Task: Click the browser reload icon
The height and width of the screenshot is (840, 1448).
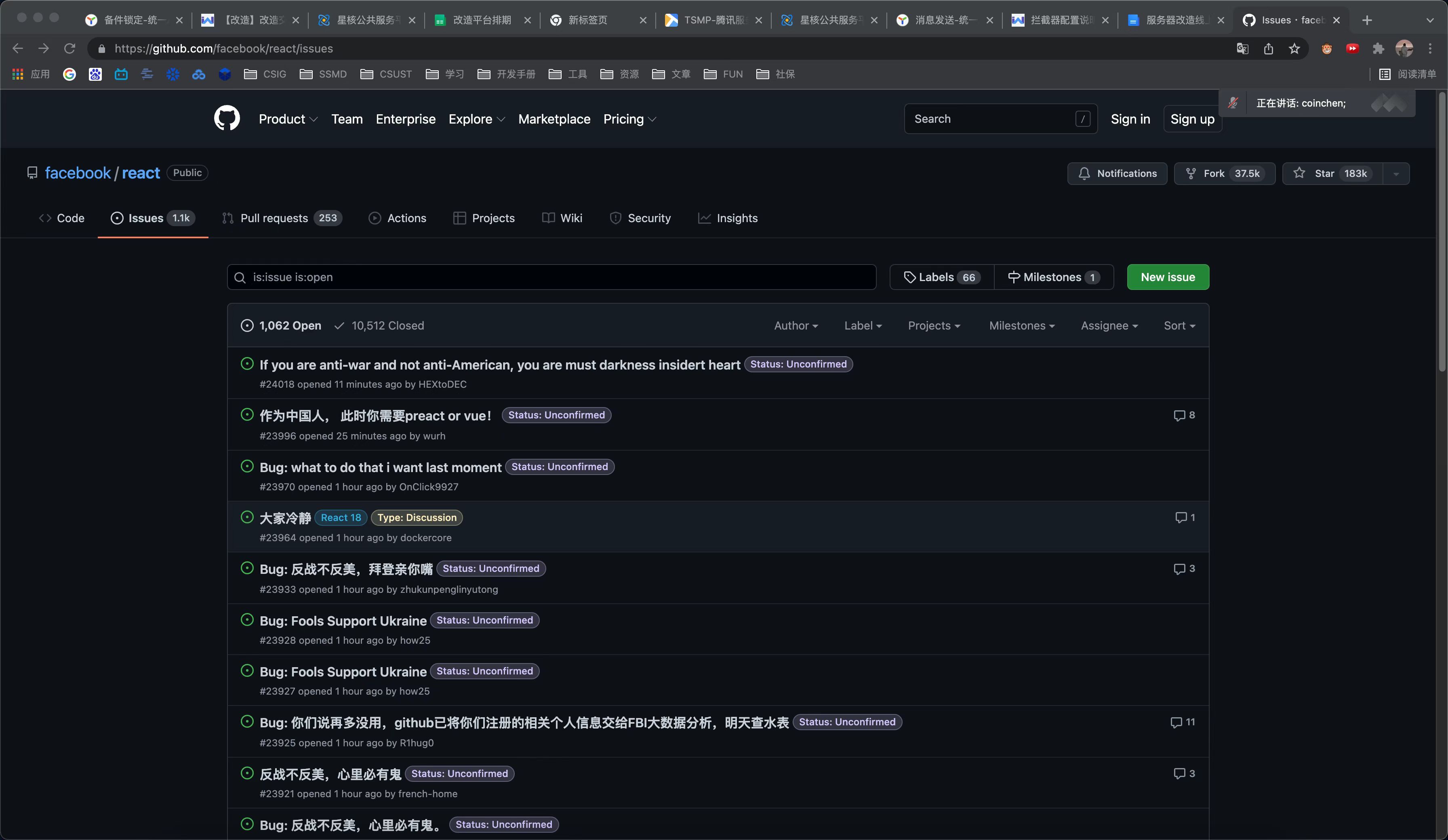Action: (69, 49)
